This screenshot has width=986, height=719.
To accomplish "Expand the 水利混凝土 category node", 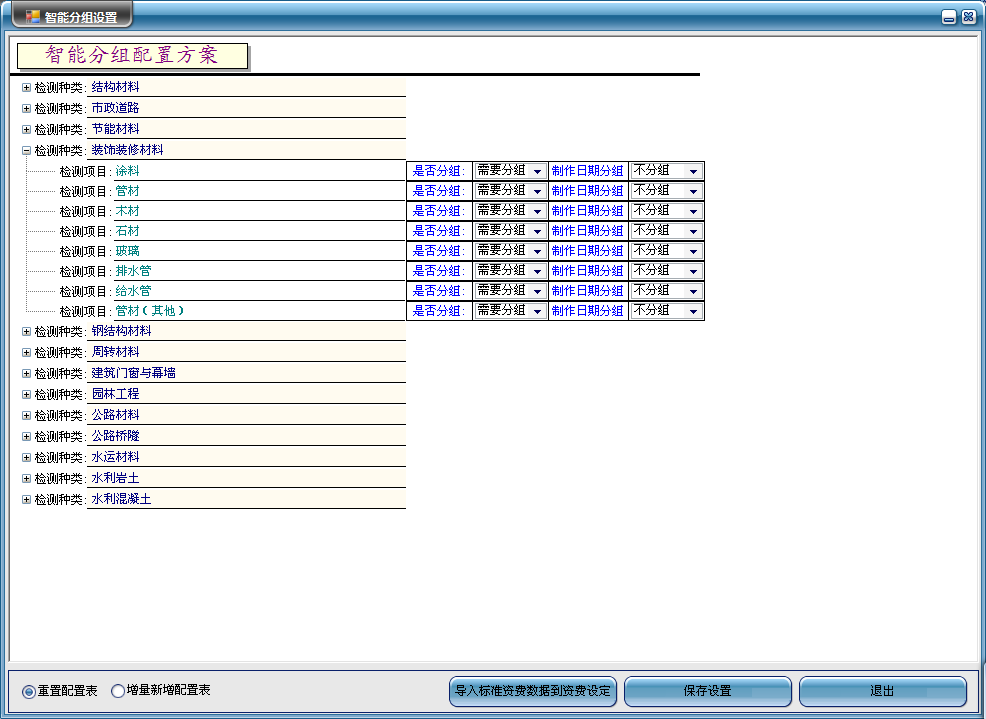I will [27, 499].
